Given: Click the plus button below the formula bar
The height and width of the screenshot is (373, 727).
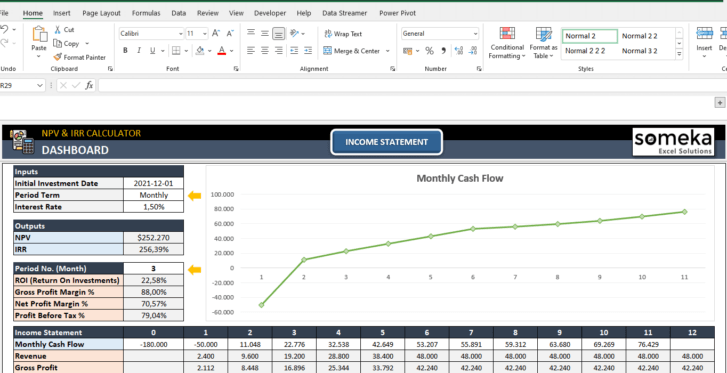Looking at the screenshot, I should (x=720, y=103).
